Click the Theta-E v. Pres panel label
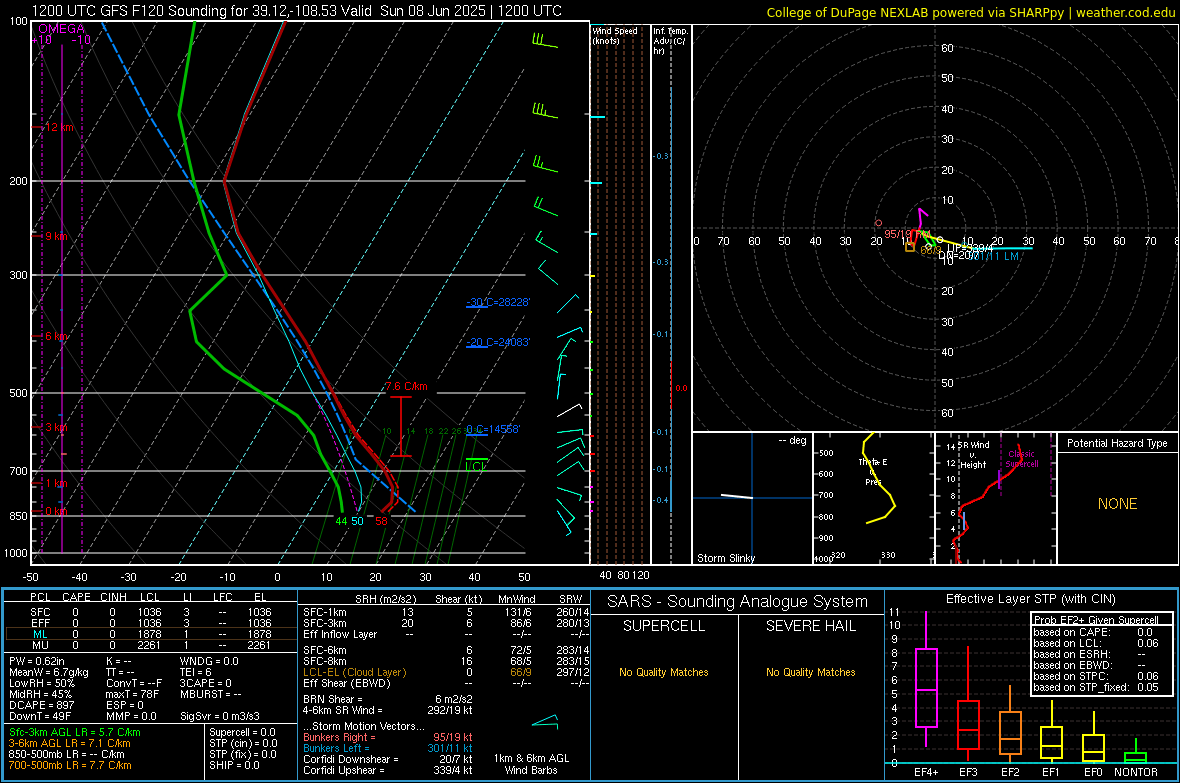This screenshot has height=783, width=1180. (x=873, y=471)
